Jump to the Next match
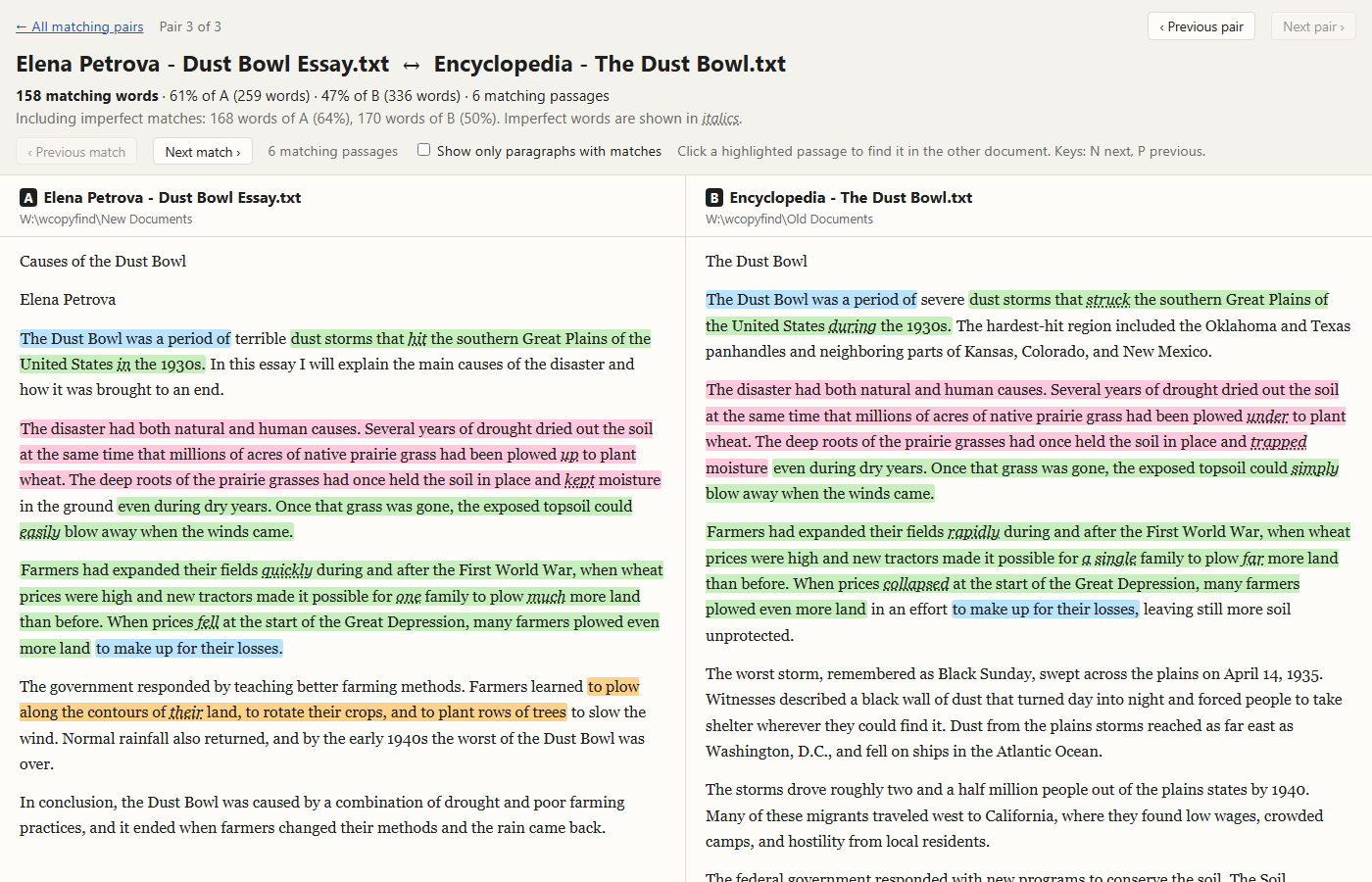Image resolution: width=1372 pixels, height=882 pixels. [203, 152]
